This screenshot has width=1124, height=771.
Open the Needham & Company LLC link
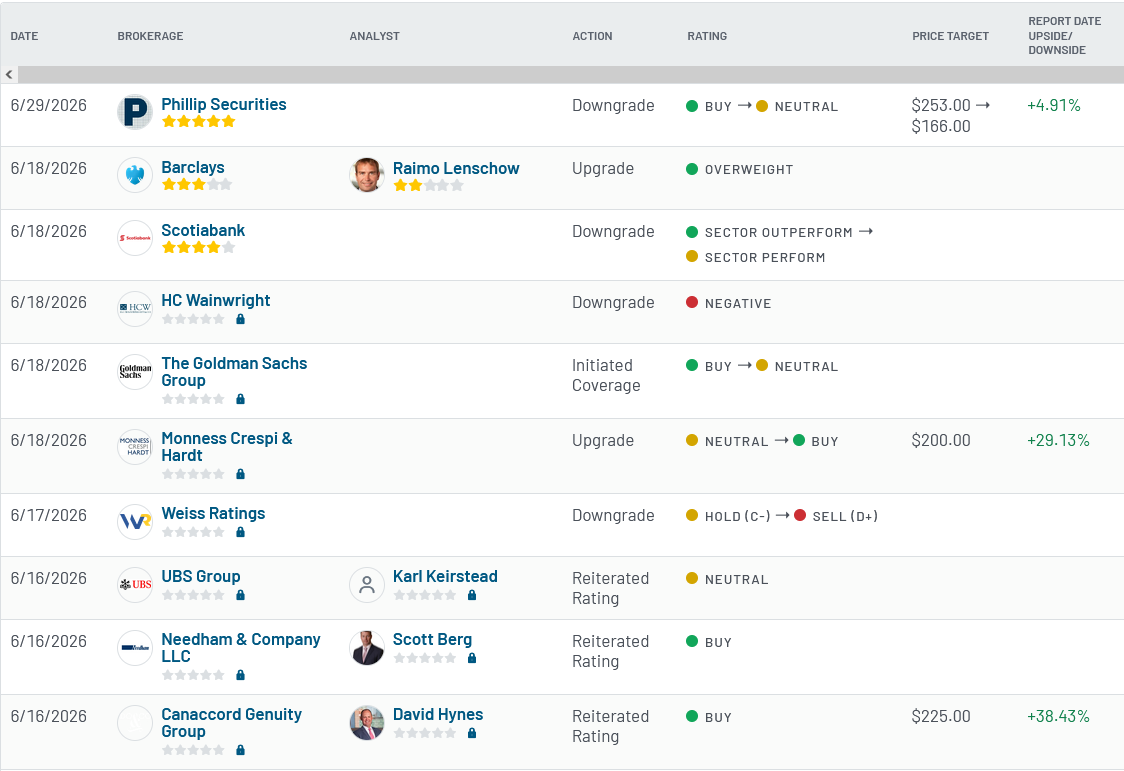[241, 648]
